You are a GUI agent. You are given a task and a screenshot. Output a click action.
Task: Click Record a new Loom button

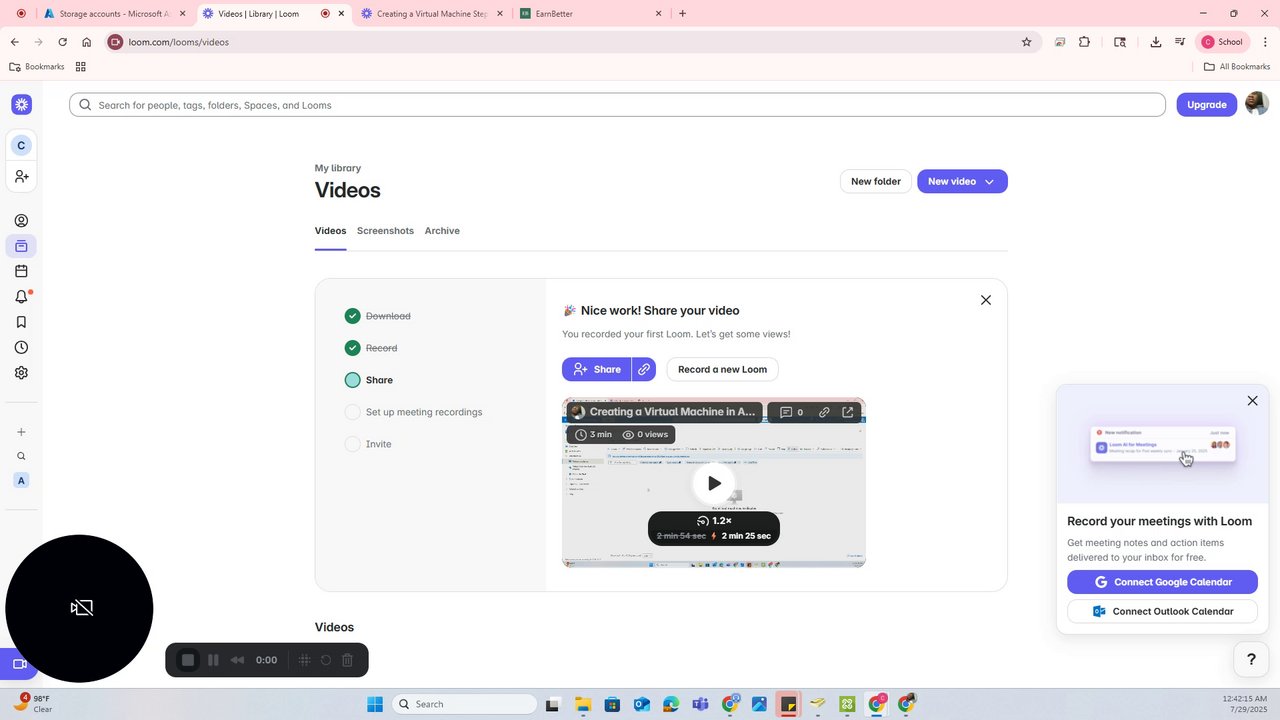tap(722, 369)
